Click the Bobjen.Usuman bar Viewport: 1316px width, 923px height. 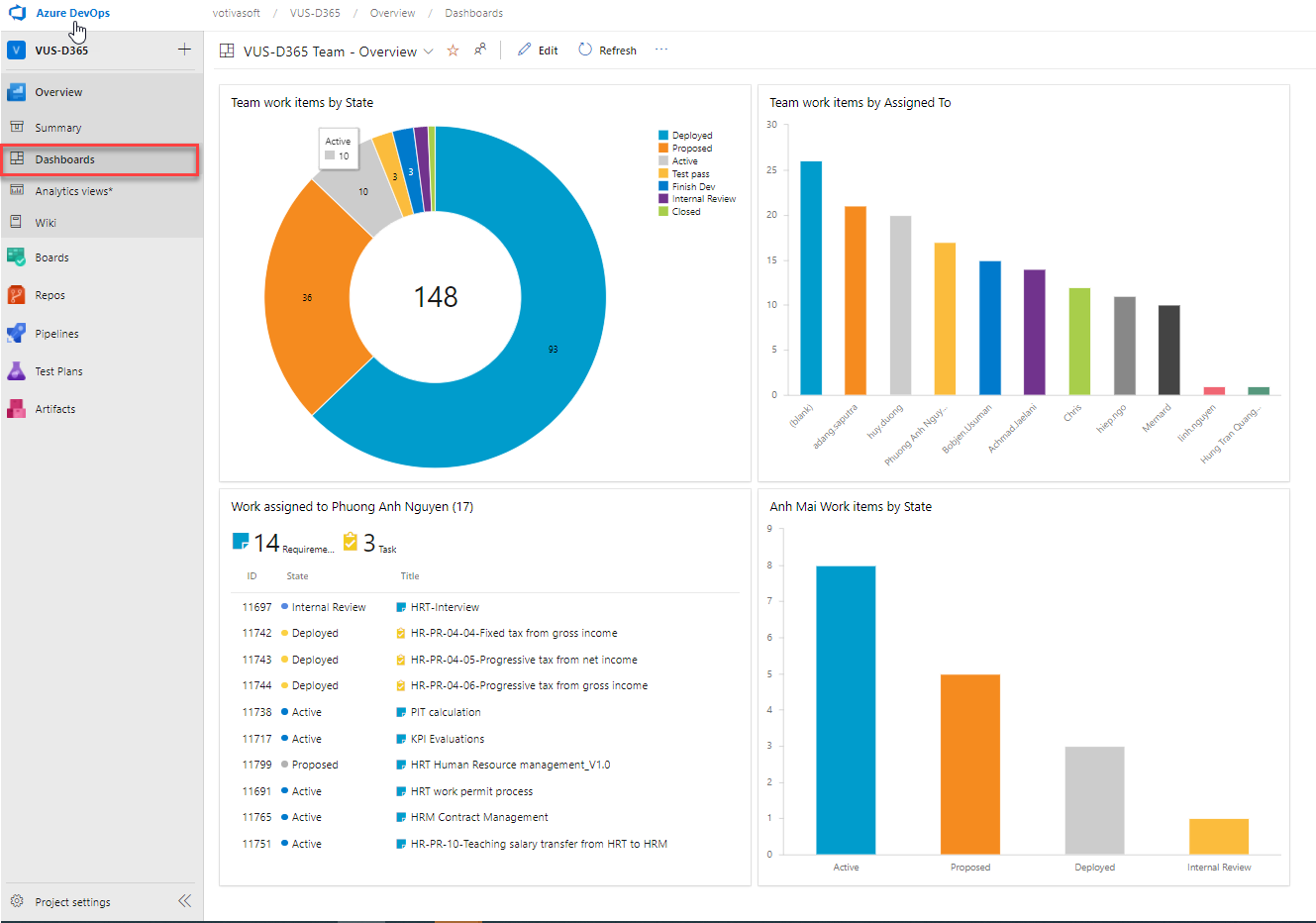990,328
